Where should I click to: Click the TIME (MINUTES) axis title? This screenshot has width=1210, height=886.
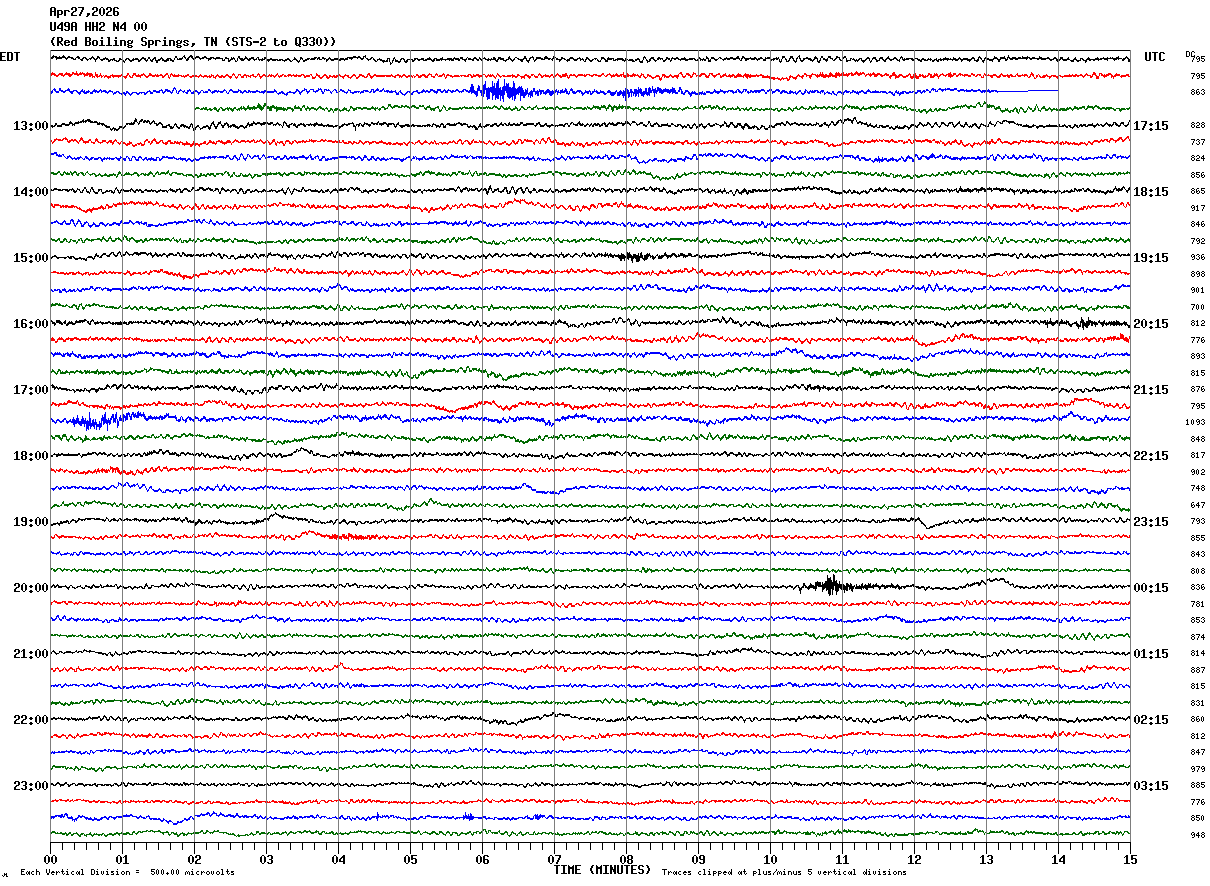603,870
